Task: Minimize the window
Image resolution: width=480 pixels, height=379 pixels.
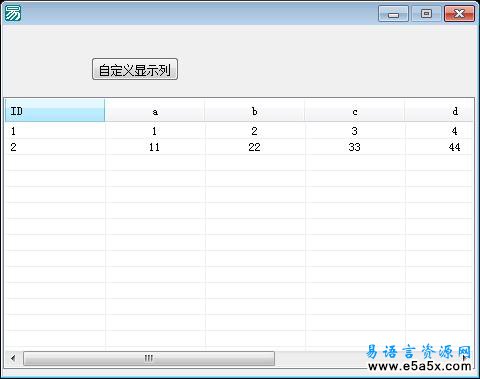Action: pyautogui.click(x=393, y=14)
